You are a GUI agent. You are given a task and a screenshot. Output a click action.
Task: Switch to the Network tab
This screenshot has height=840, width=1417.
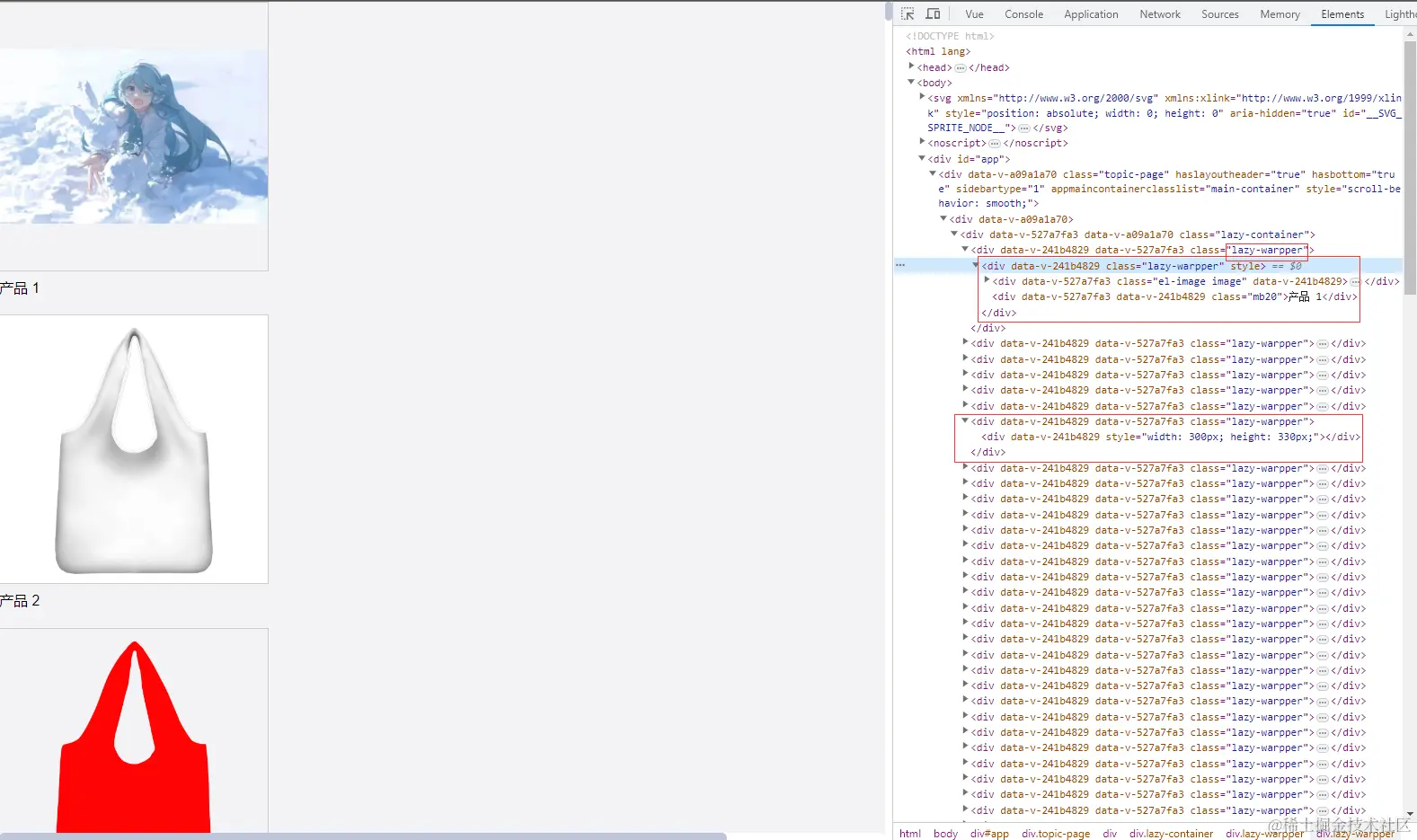pyautogui.click(x=1160, y=13)
